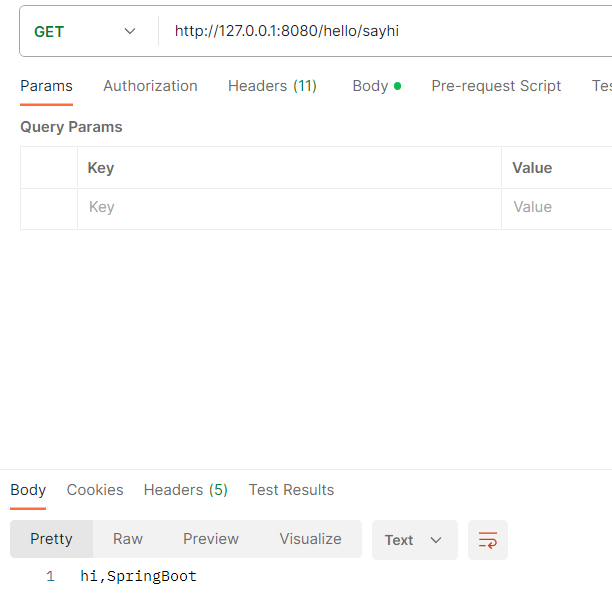Screen dimensions: 612x614
Task: Open the response Cookies tab
Action: [x=95, y=490]
